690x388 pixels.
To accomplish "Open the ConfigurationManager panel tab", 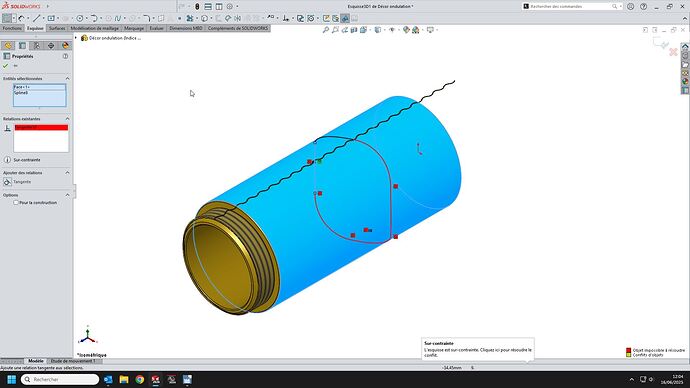I will [37, 46].
